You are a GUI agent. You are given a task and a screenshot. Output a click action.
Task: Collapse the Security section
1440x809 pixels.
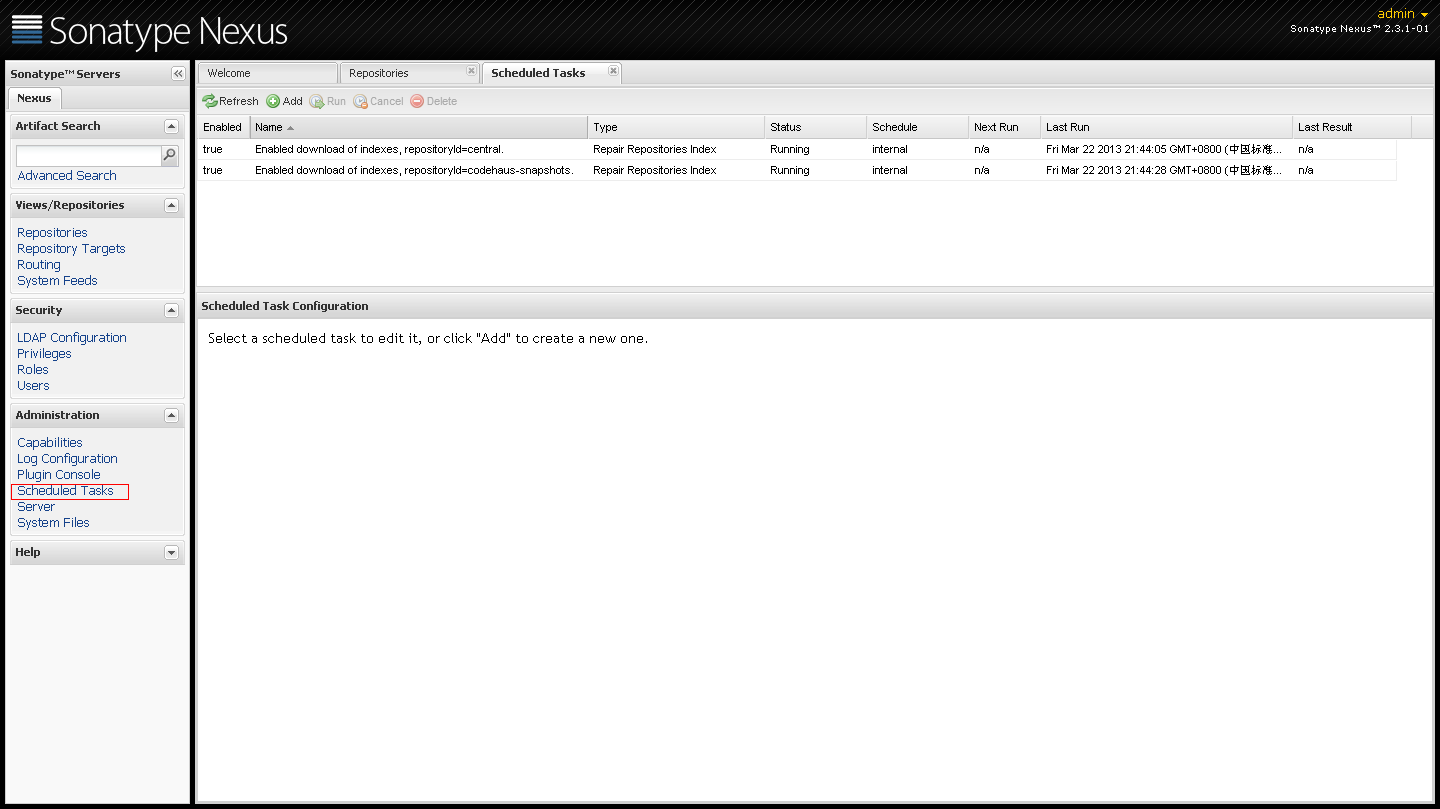click(x=171, y=311)
